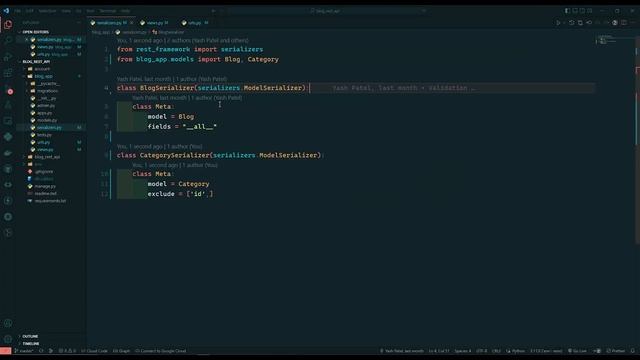Open the Edit menu
Image resolution: width=640 pixels, height=360 pixels.
pos(30,11)
